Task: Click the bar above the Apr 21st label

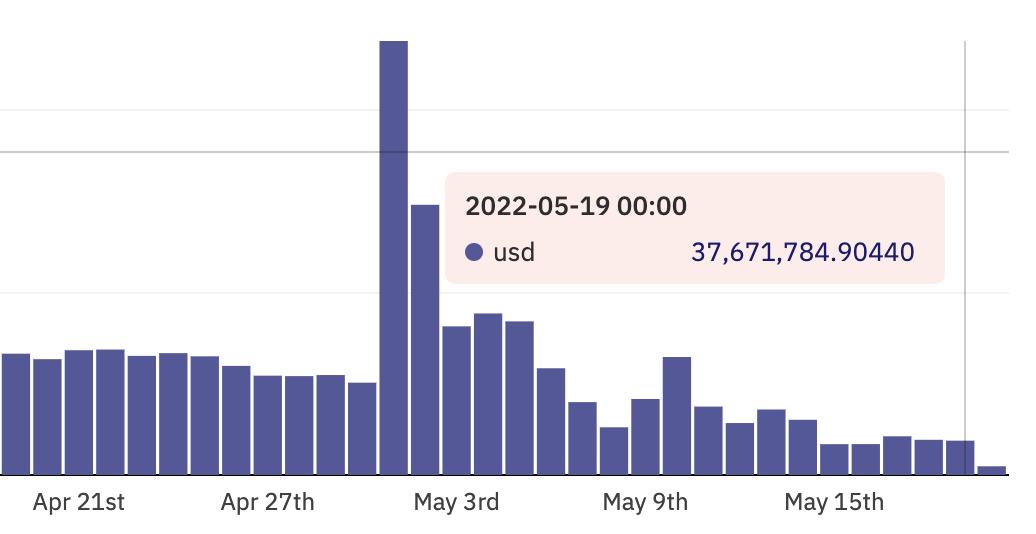Action: (79, 412)
